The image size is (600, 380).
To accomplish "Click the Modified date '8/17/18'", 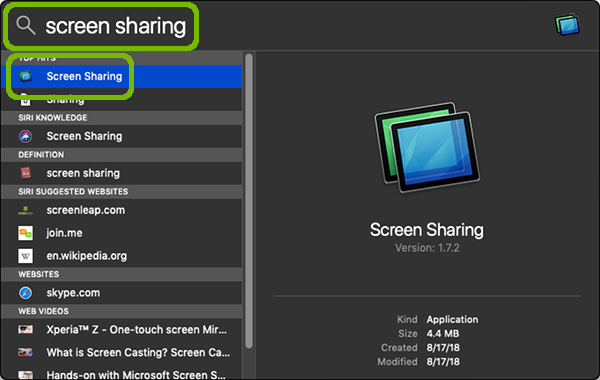I will point(443,362).
